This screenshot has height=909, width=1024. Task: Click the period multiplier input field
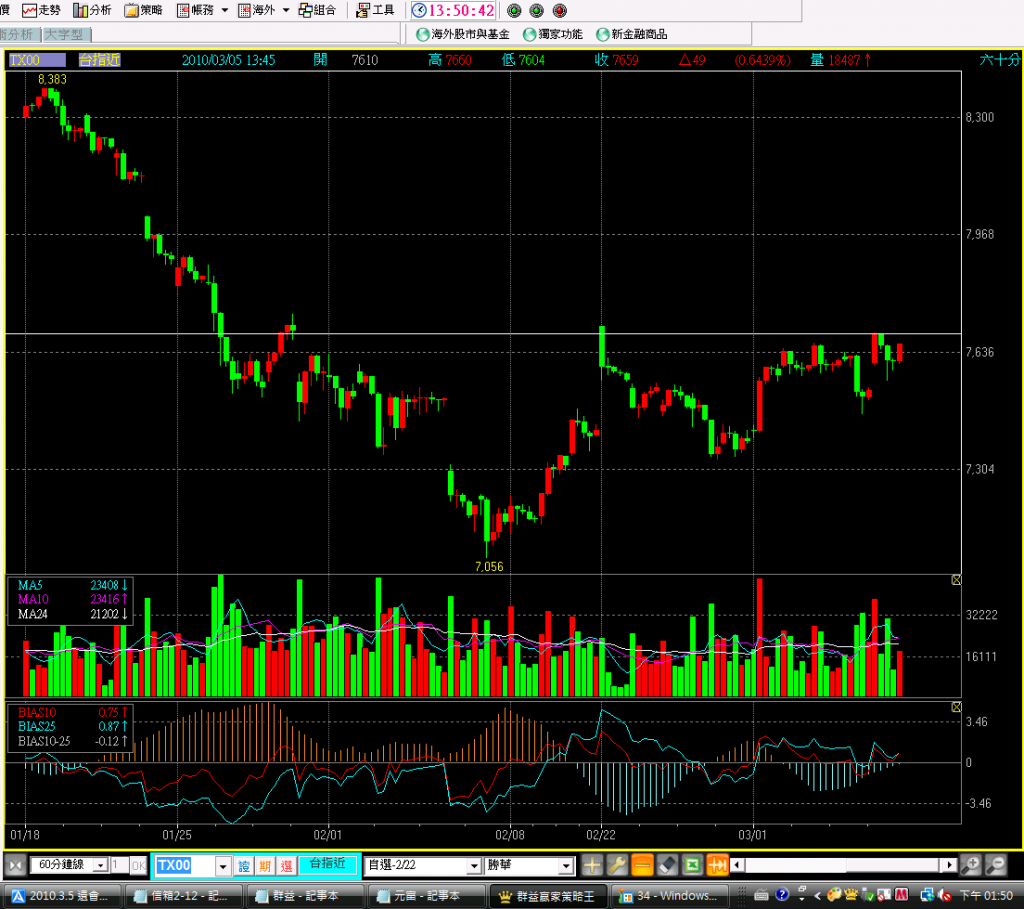(118, 865)
